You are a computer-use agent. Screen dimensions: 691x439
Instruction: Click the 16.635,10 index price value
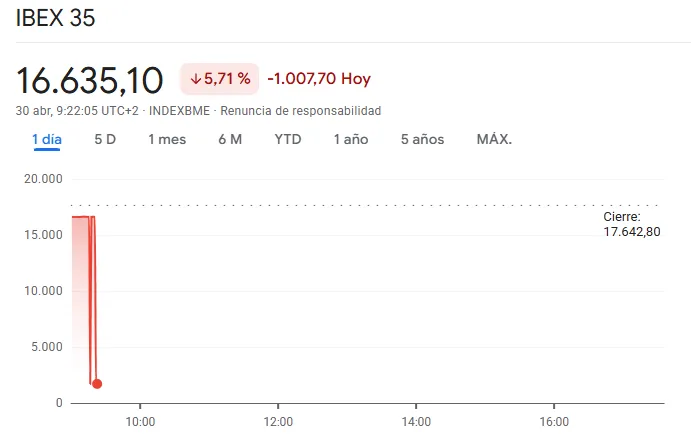click(91, 78)
